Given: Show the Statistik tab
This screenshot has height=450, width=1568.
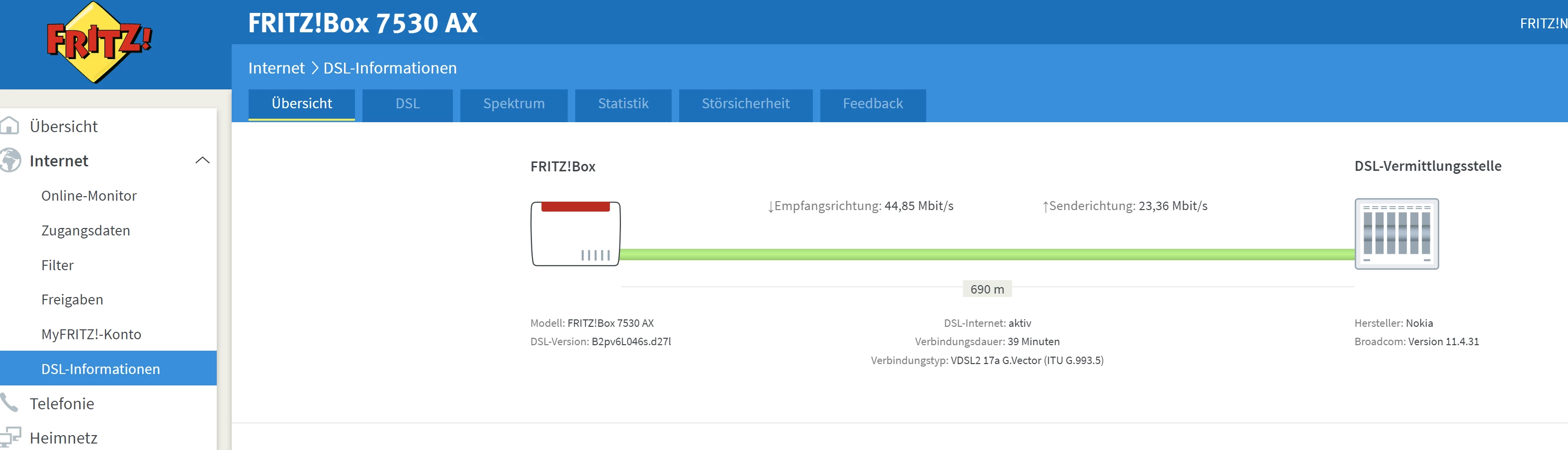Looking at the screenshot, I should [x=623, y=105].
